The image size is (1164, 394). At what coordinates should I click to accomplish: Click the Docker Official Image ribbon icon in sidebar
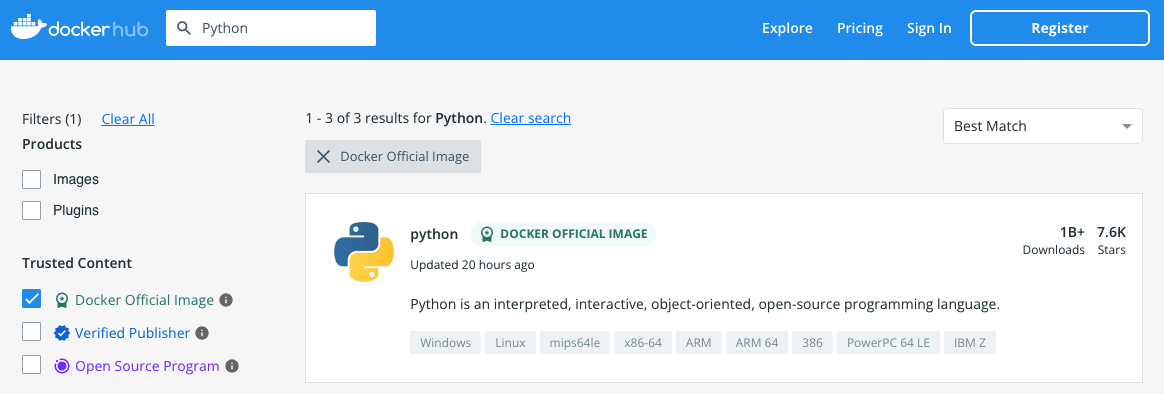[x=62, y=301]
